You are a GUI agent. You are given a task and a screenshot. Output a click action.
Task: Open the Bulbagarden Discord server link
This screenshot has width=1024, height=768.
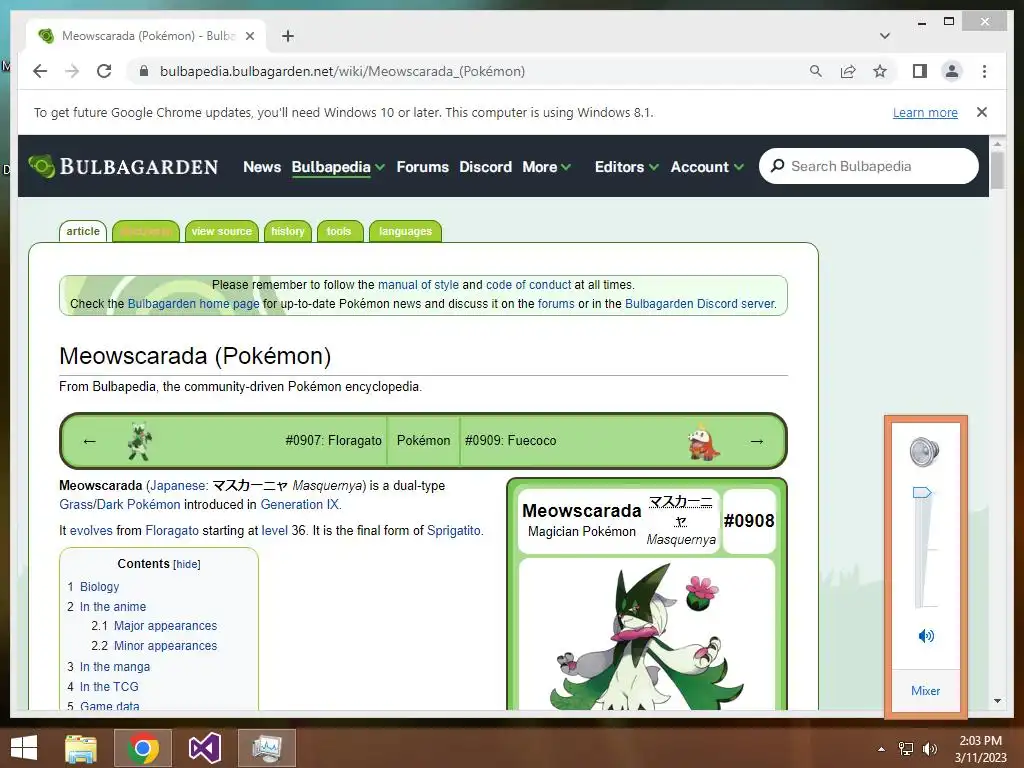[699, 304]
